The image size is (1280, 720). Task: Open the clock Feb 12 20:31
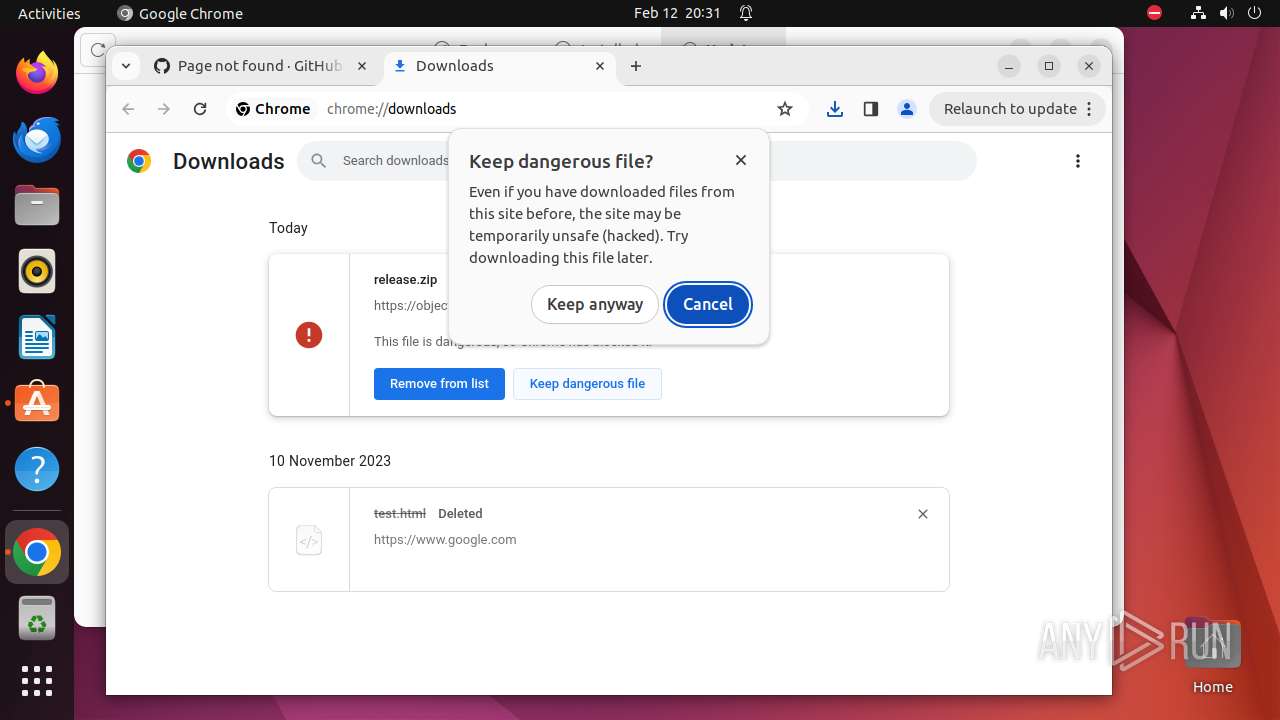coord(677,13)
